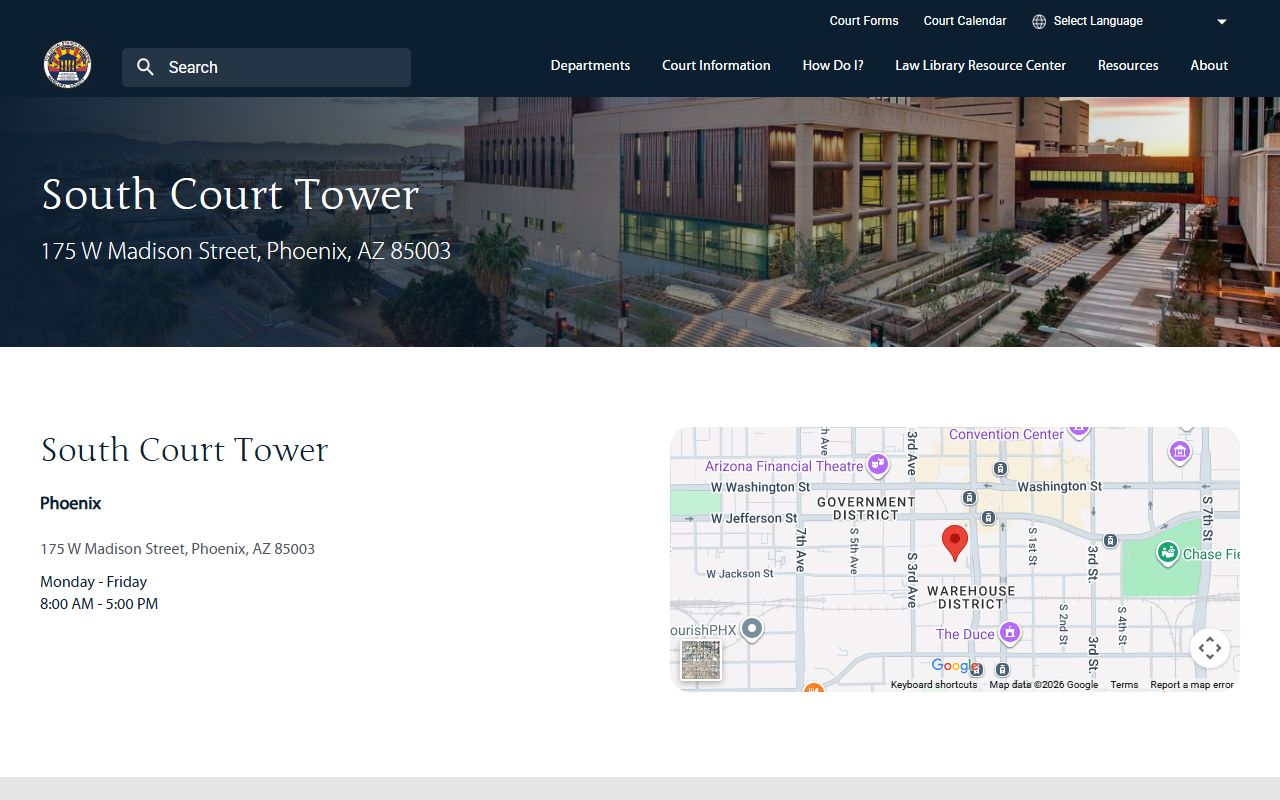Open the Law Library Resource Center menu
The image size is (1280, 800).
click(x=980, y=65)
